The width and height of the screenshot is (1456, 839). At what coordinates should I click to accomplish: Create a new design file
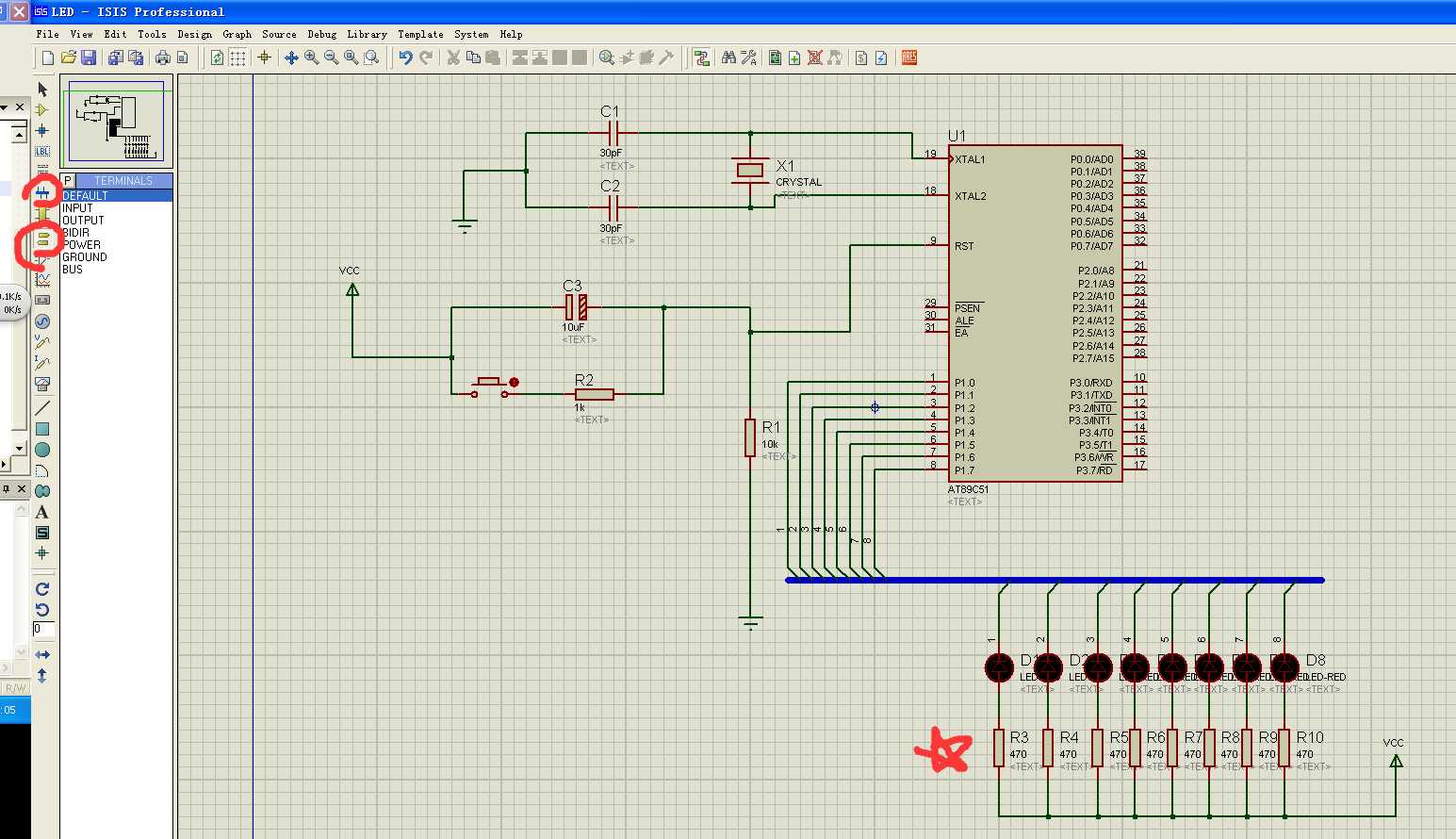pyautogui.click(x=48, y=58)
